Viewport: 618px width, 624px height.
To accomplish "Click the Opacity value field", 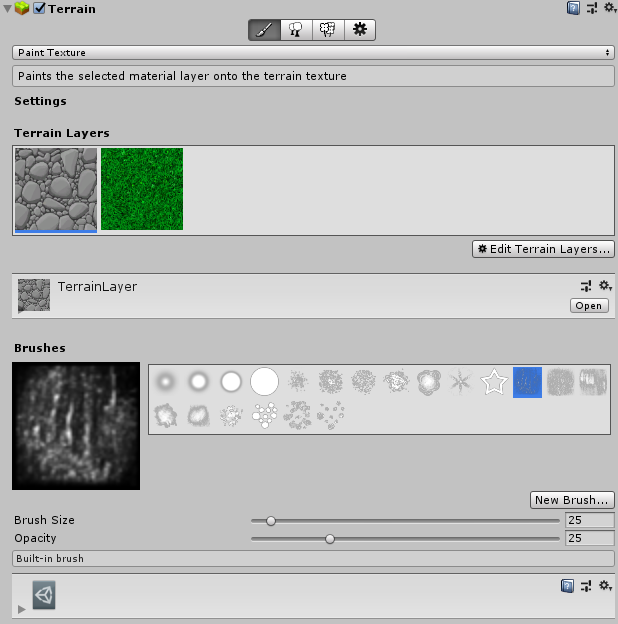I will click(x=590, y=538).
